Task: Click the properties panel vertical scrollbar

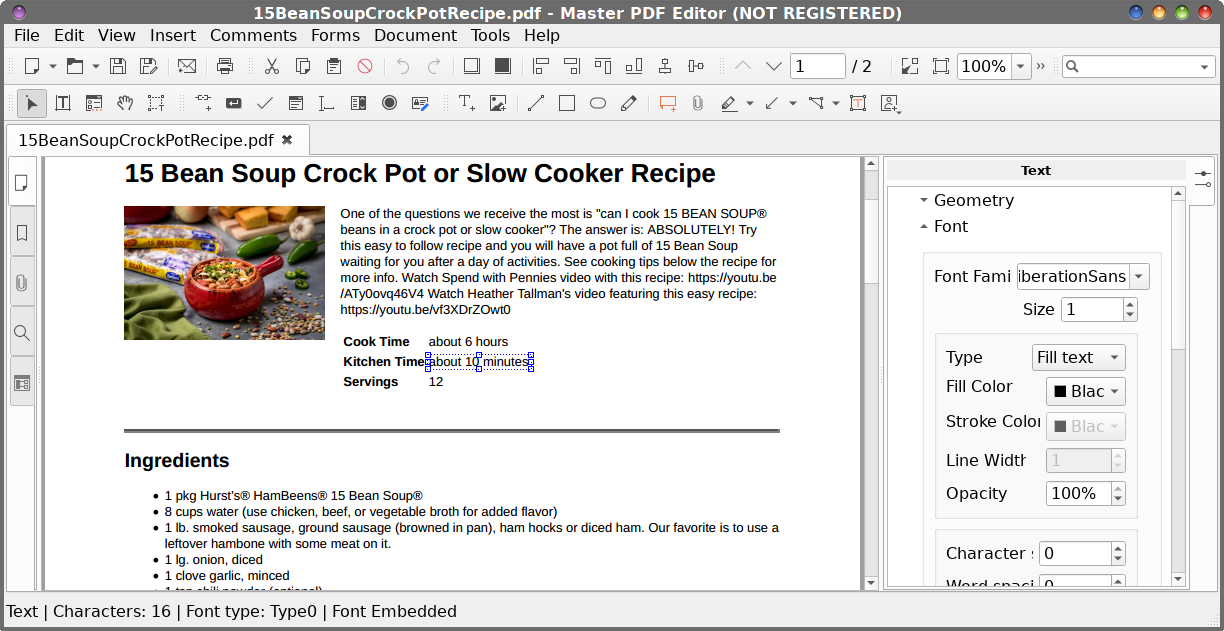Action: (x=1178, y=387)
